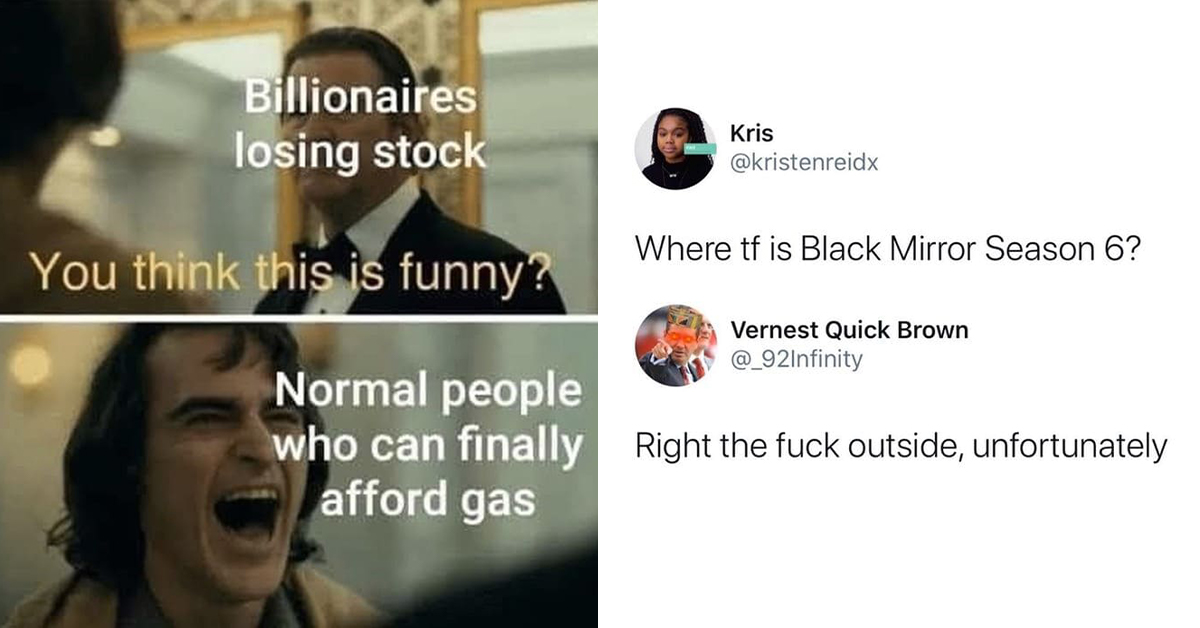Click the 'Billionaires losing stock' caption
The width and height of the screenshot is (1200, 628).
[360, 125]
